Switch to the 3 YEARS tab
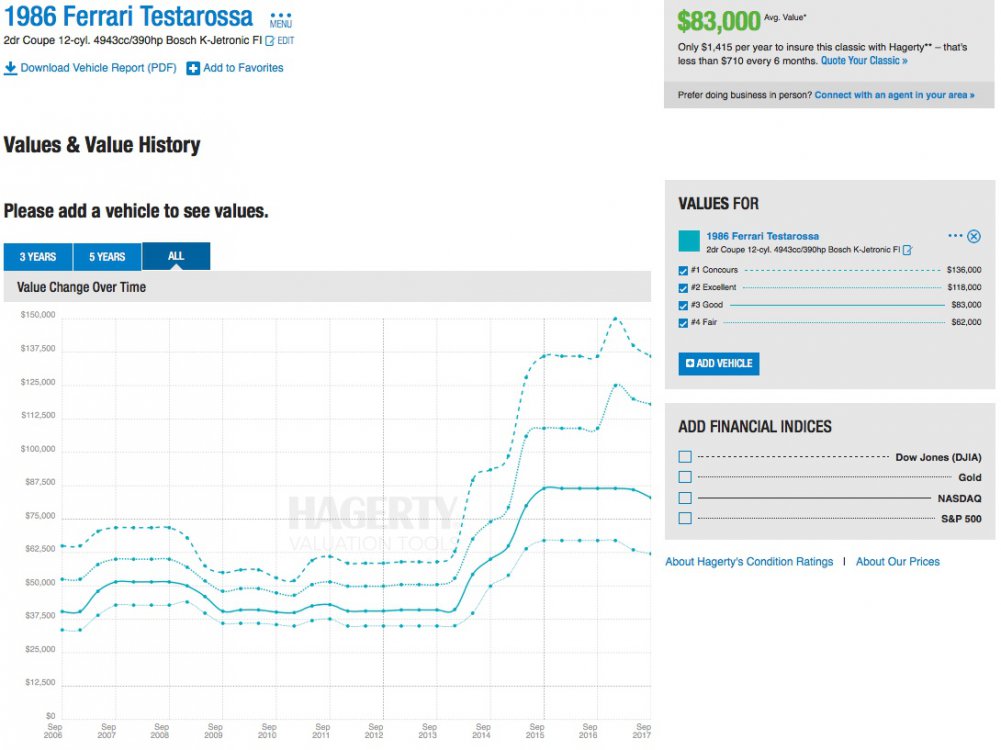The width and height of the screenshot is (1001, 750). coord(38,257)
